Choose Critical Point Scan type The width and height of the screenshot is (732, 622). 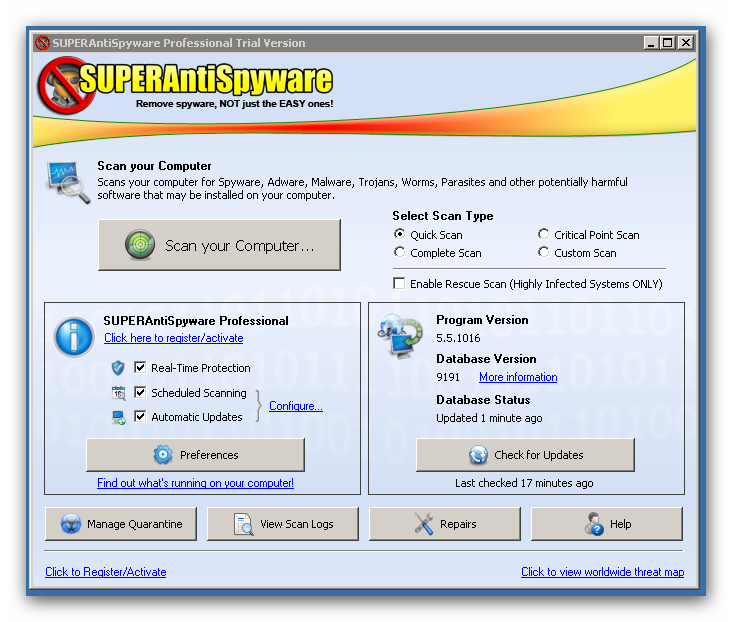[543, 234]
